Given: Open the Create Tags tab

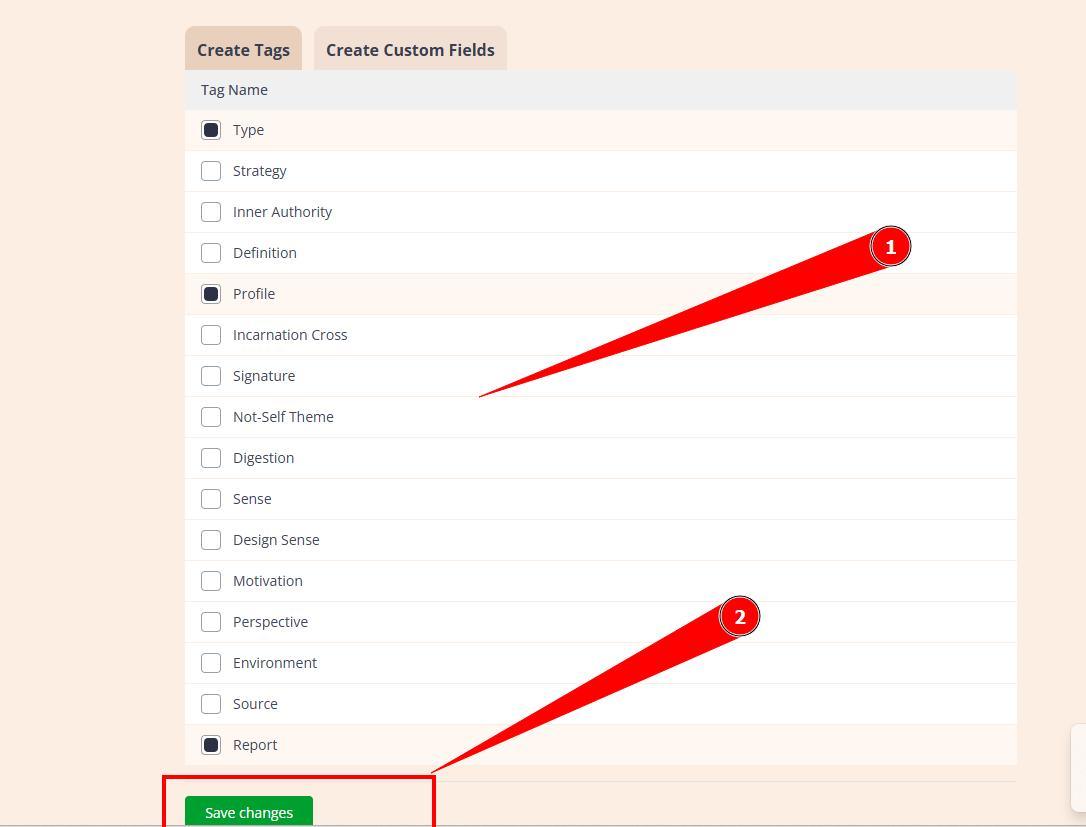Looking at the screenshot, I should click(x=243, y=50).
